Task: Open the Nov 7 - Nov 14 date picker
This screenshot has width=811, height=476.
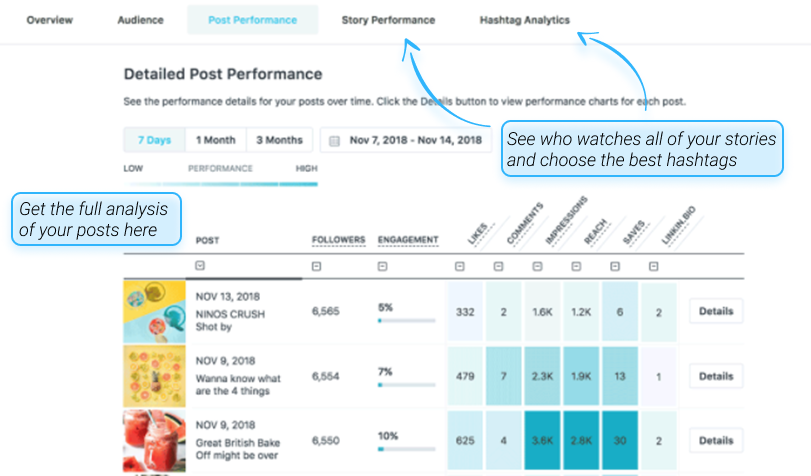Action: click(406, 140)
